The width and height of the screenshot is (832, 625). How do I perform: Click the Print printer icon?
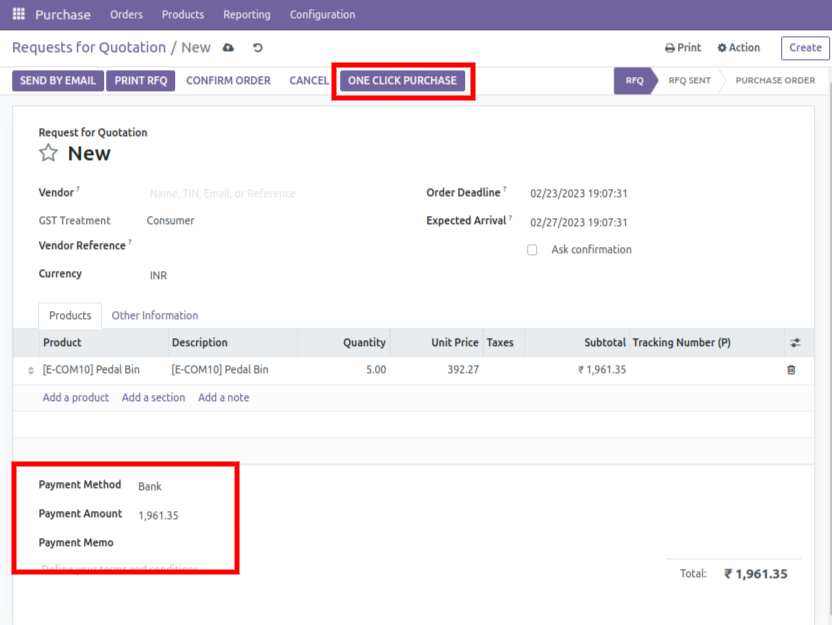[670, 48]
